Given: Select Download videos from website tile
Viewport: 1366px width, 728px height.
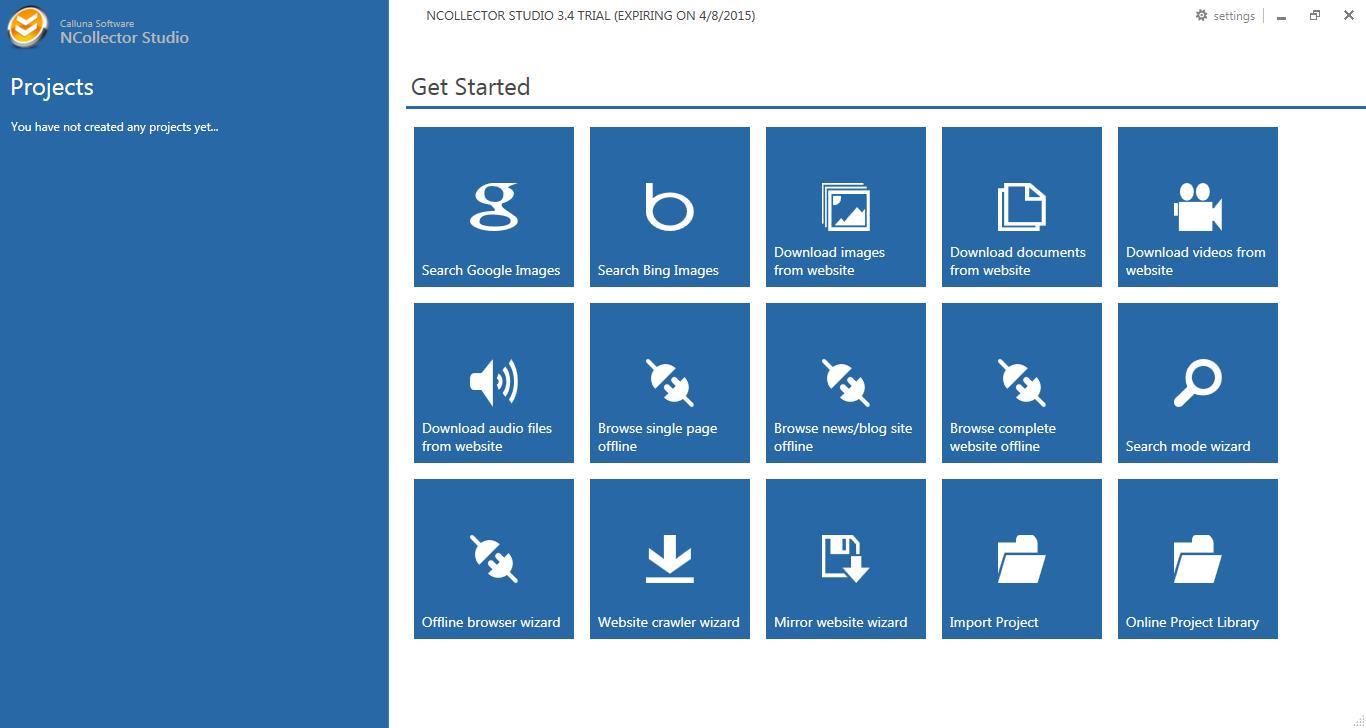Looking at the screenshot, I should click(x=1198, y=207).
